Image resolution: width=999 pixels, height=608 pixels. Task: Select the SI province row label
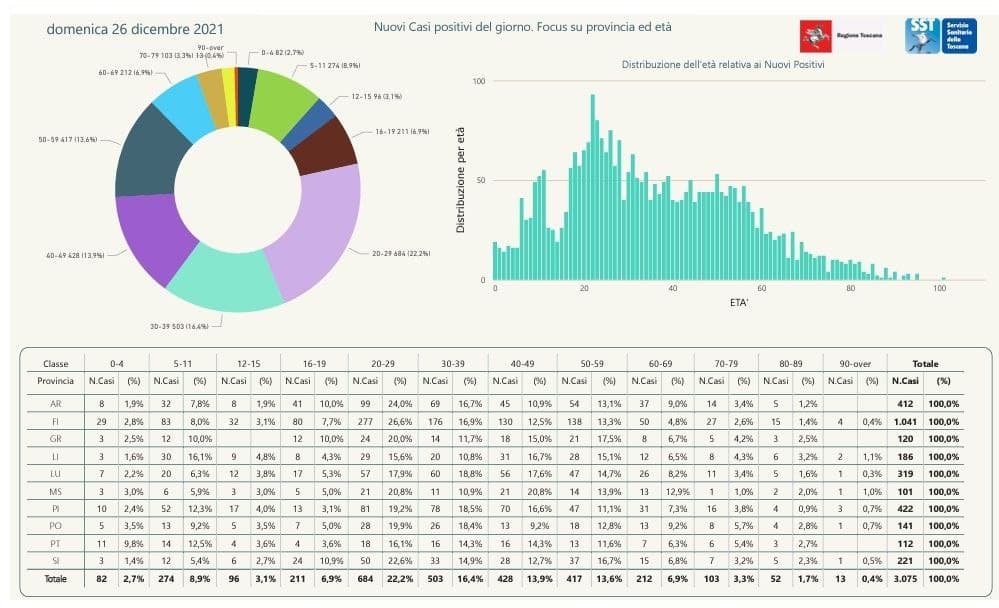55,561
